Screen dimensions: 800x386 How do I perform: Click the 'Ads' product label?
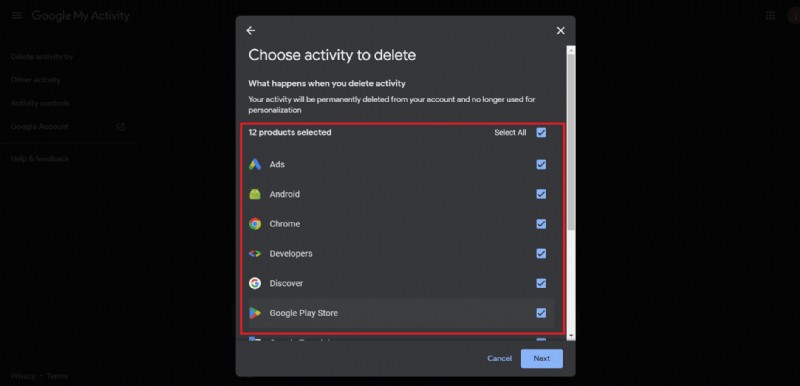(x=277, y=164)
